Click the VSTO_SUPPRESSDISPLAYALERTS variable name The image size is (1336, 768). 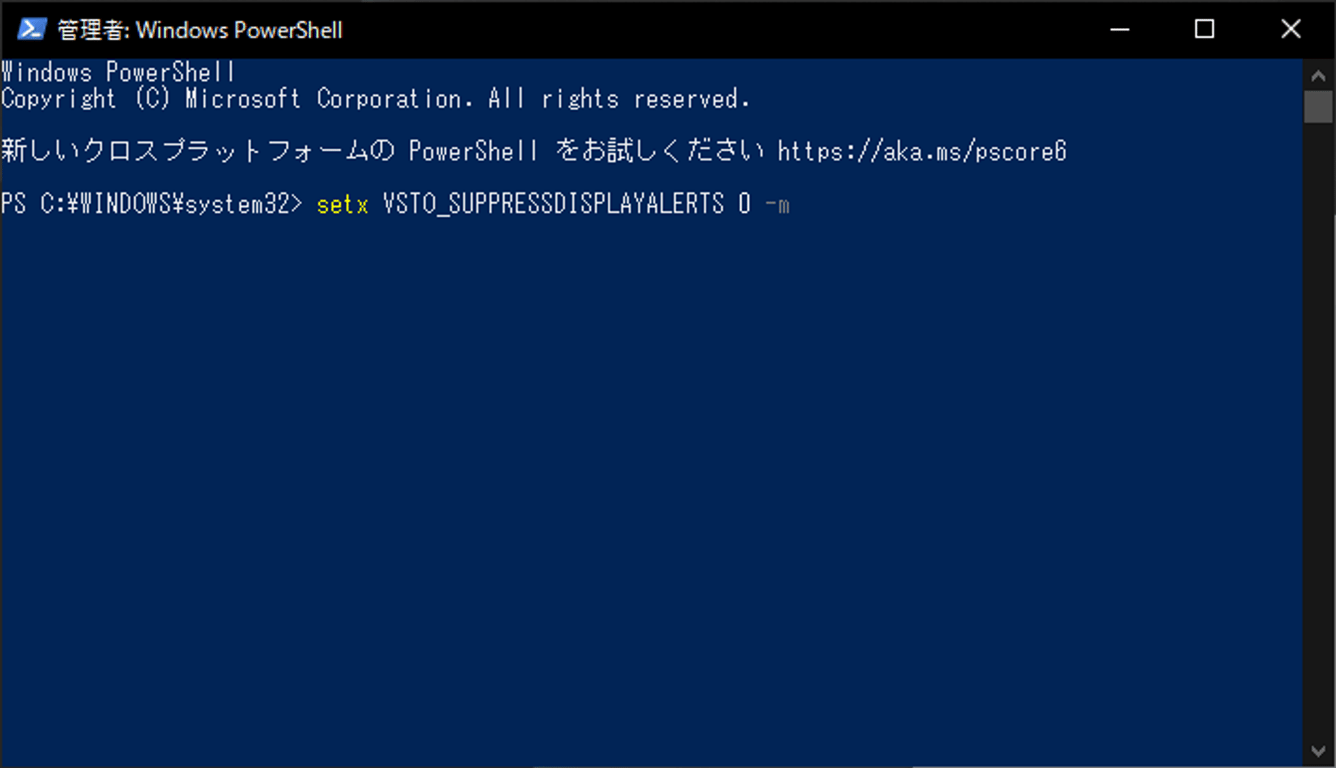click(553, 205)
